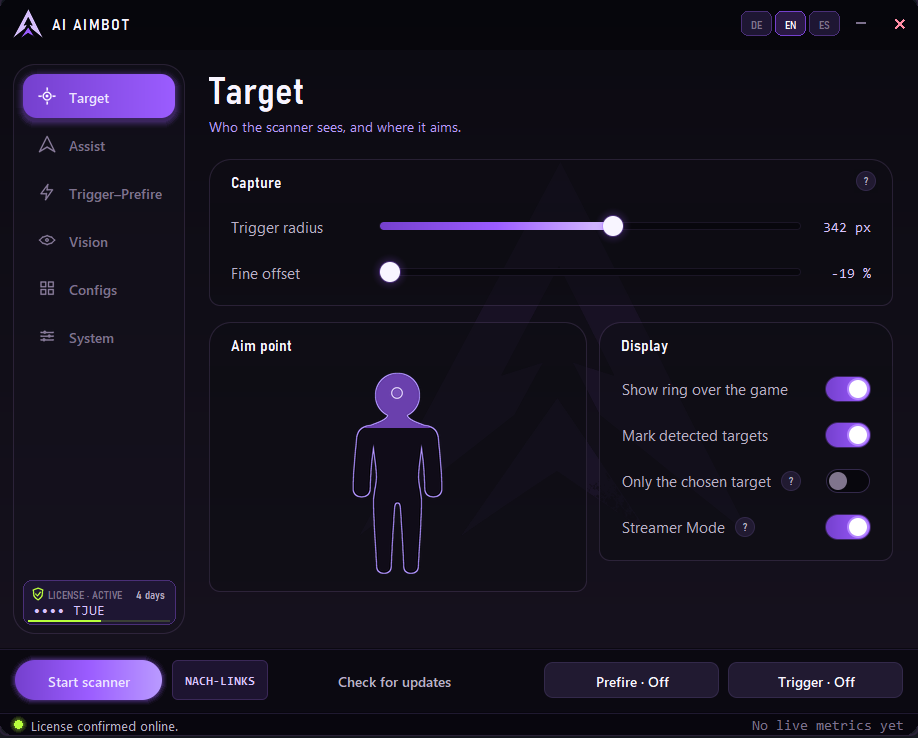Click 'Who the scanner sees, and where it aims.' subtitle
This screenshot has height=738, width=918.
[335, 128]
